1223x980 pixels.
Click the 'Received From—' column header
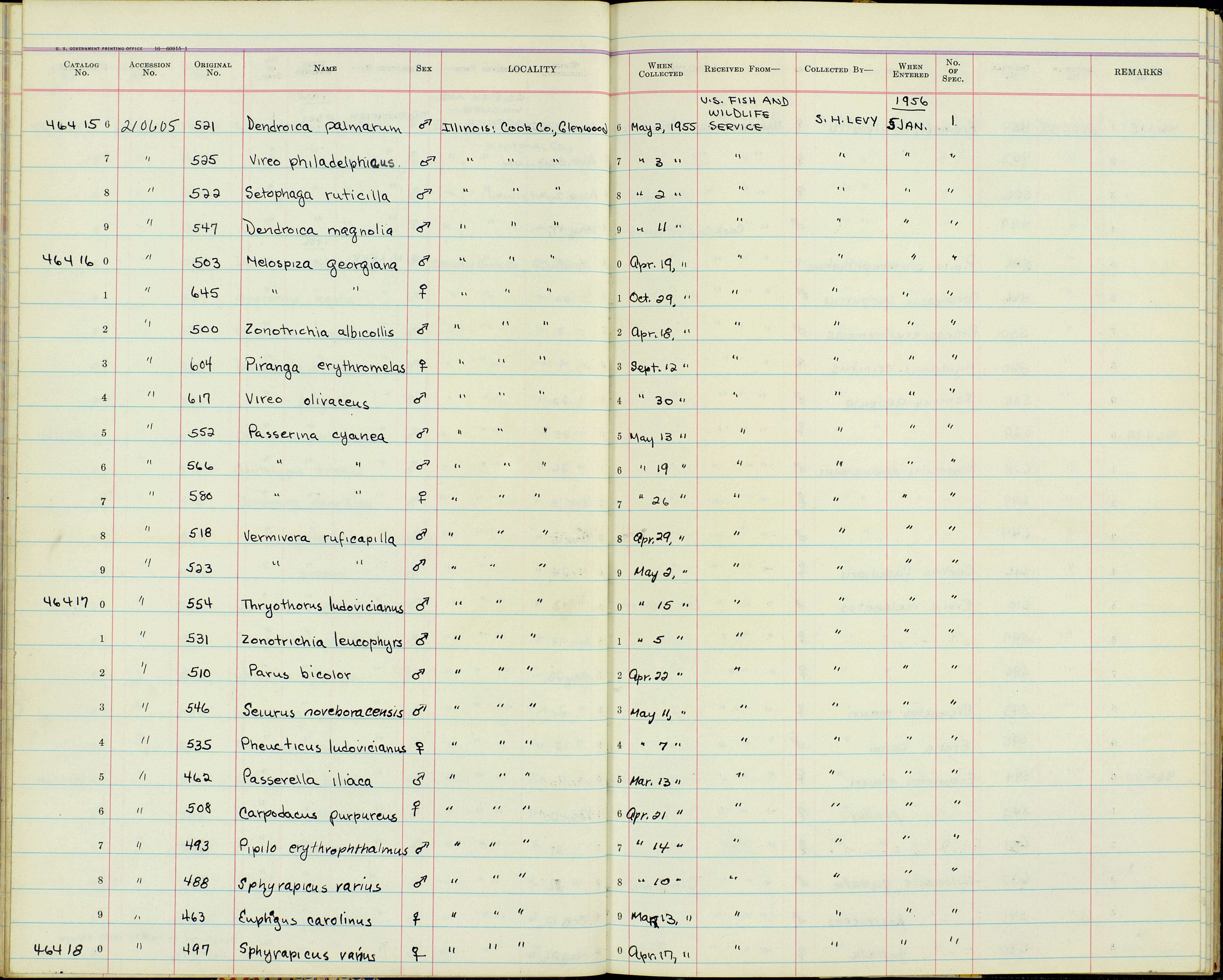742,69
